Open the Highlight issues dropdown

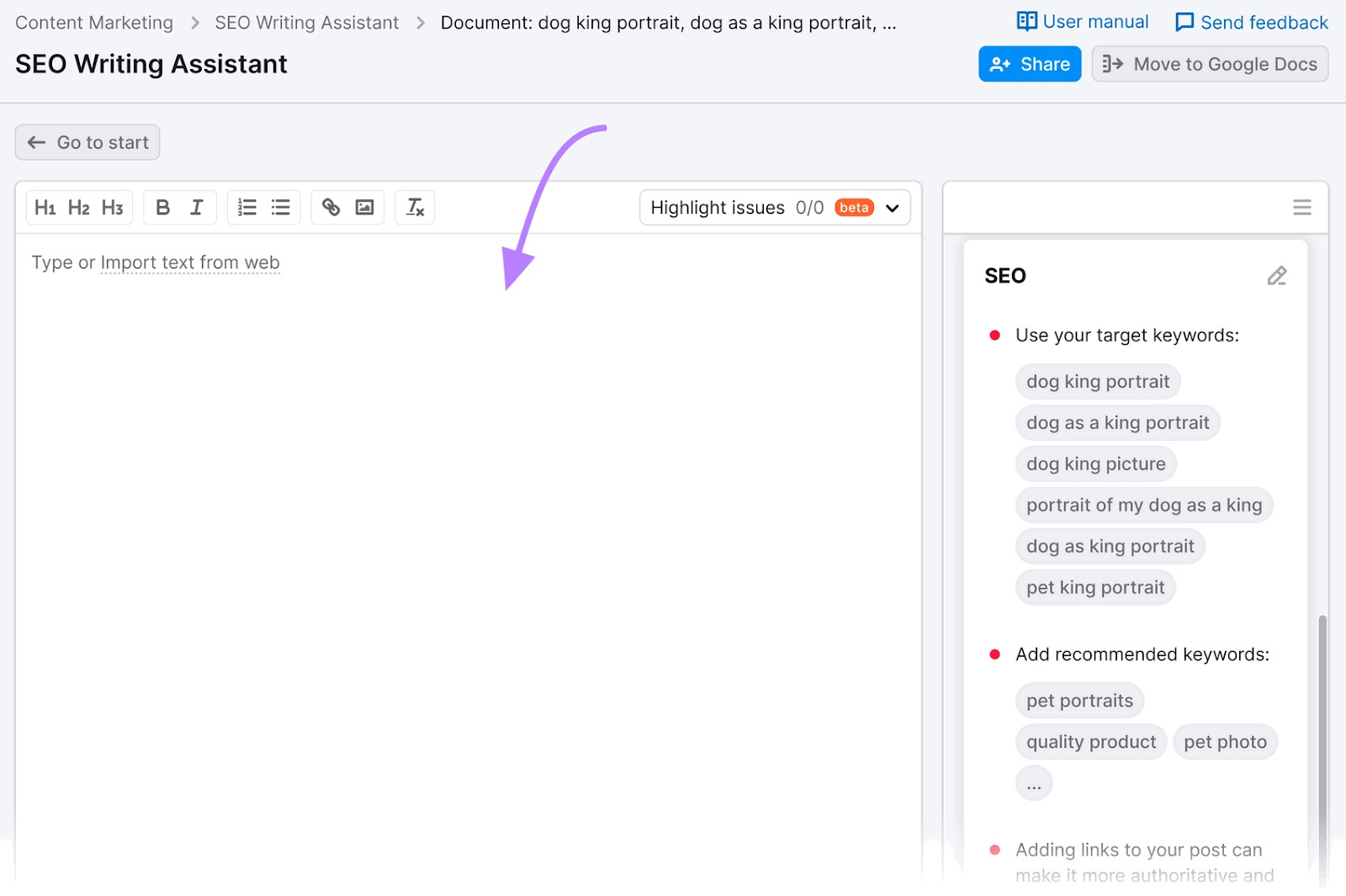point(892,207)
